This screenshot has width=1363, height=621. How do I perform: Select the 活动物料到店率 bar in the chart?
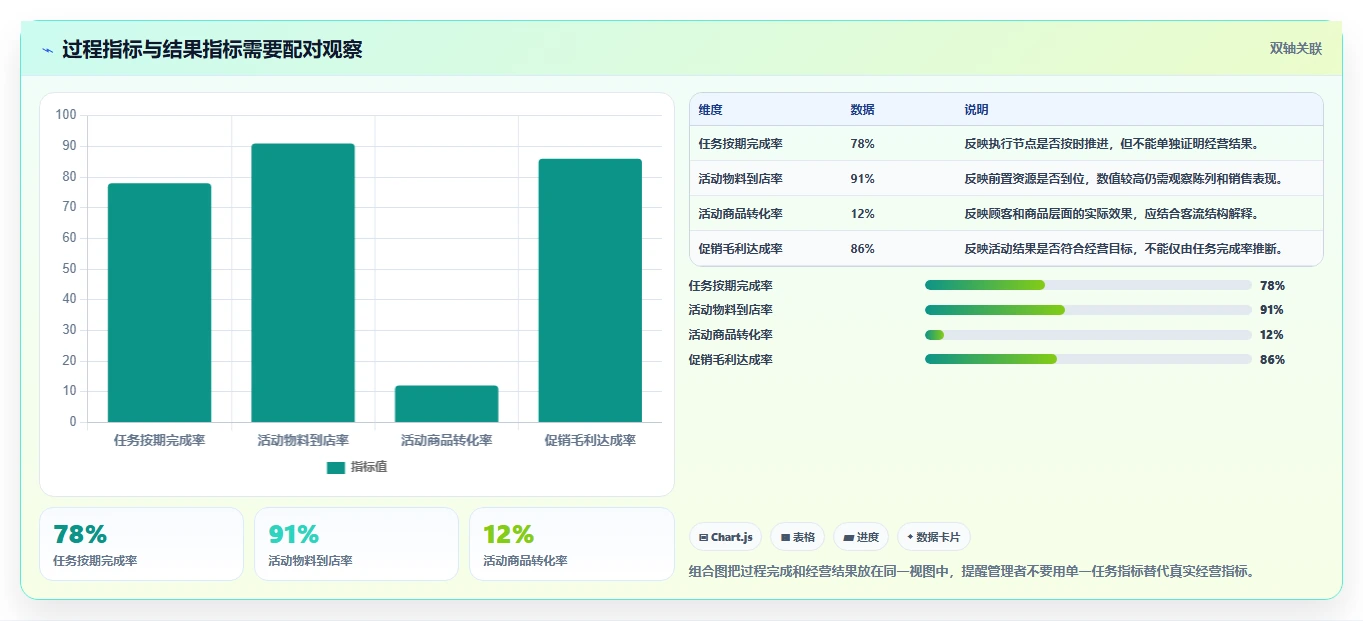pyautogui.click(x=303, y=282)
